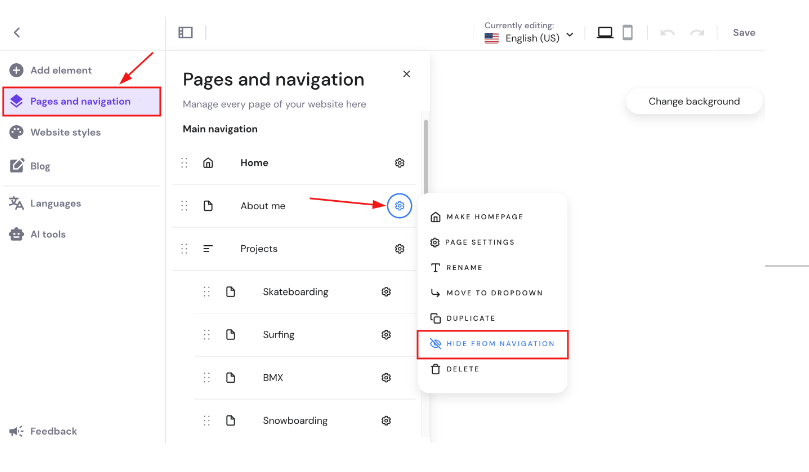This screenshot has height=472, width=809.
Task: Click the undo arrow icon
Action: (667, 33)
